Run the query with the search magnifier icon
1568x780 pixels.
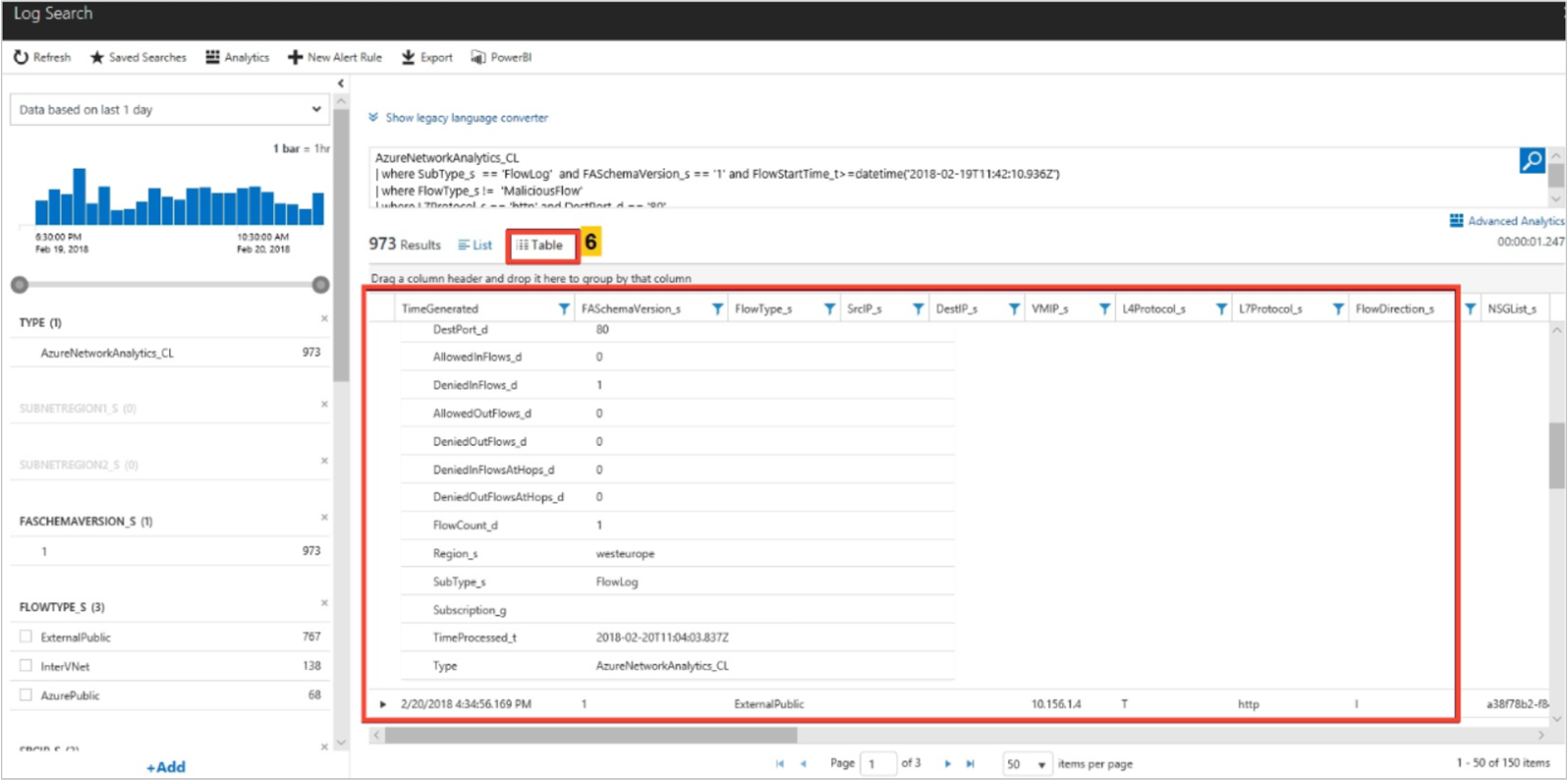(x=1532, y=160)
